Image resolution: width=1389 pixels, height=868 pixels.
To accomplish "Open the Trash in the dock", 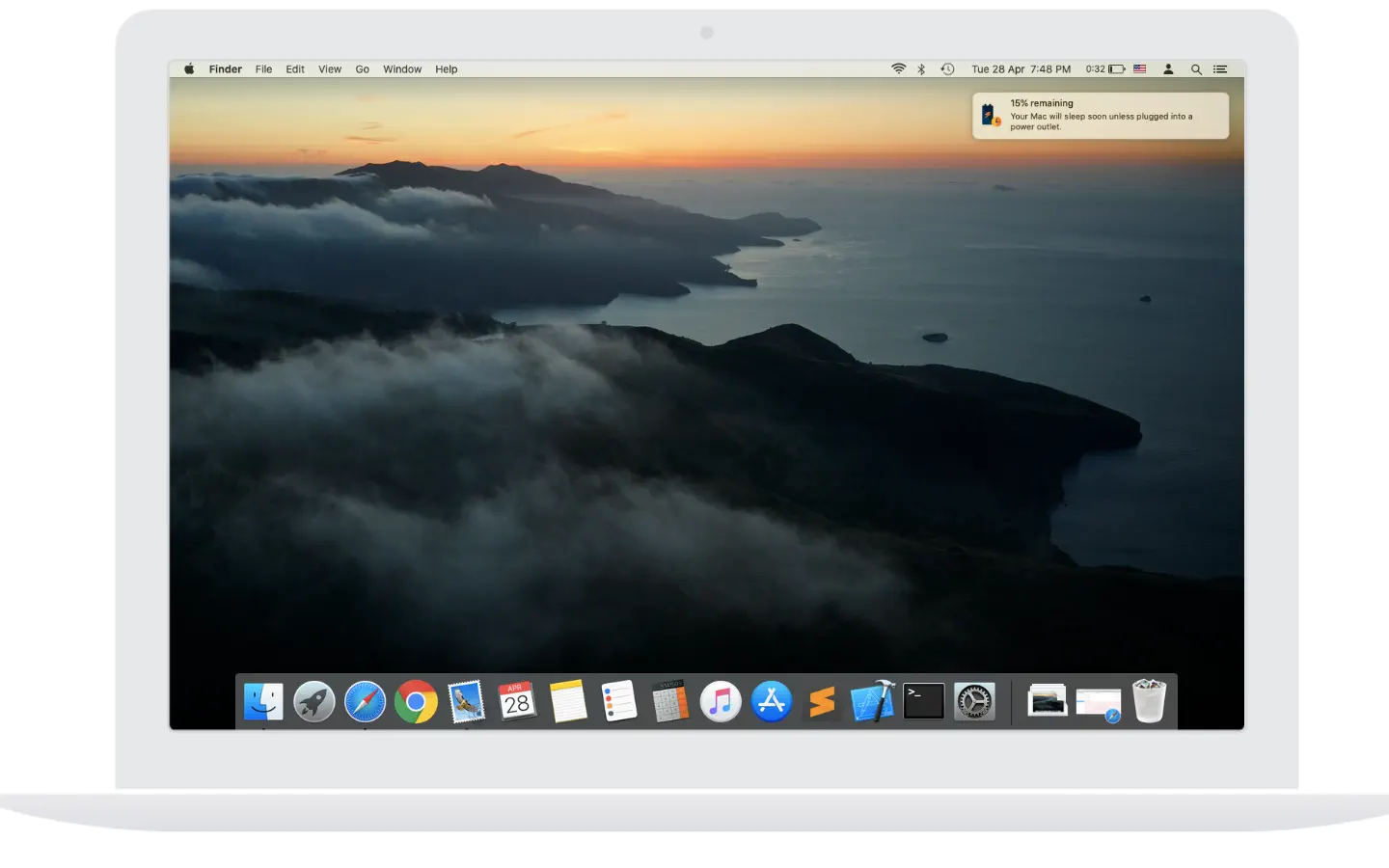I will click(x=1149, y=701).
